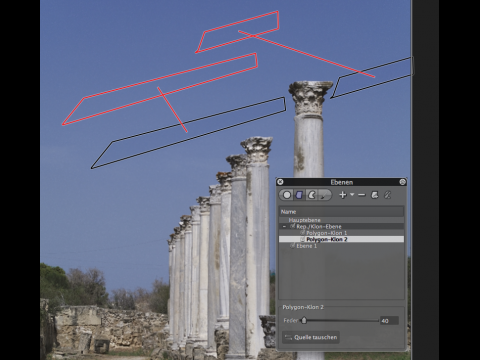Viewport: 480px width, 360px height.
Task: Click the button at the right end of the Ebenen title bar
Action: [x=402, y=182]
